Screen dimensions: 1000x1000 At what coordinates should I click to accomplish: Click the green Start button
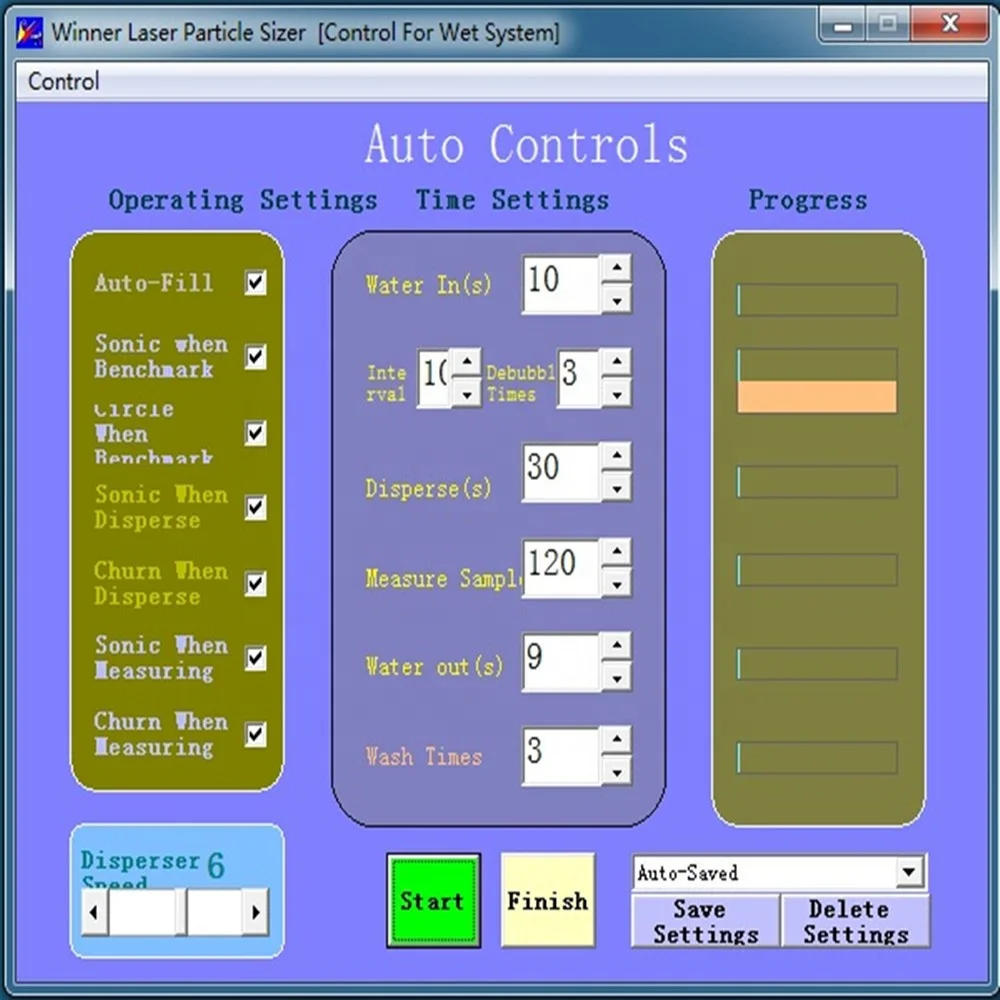point(434,901)
